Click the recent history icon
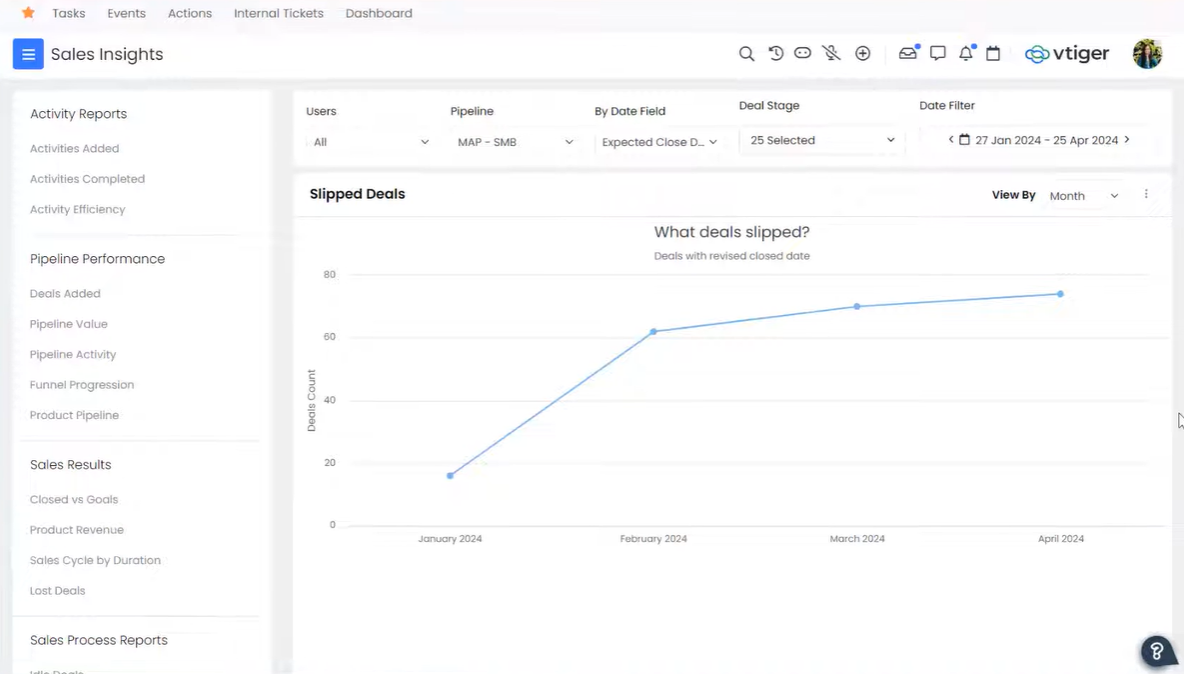The width and height of the screenshot is (1184, 674). (x=776, y=53)
